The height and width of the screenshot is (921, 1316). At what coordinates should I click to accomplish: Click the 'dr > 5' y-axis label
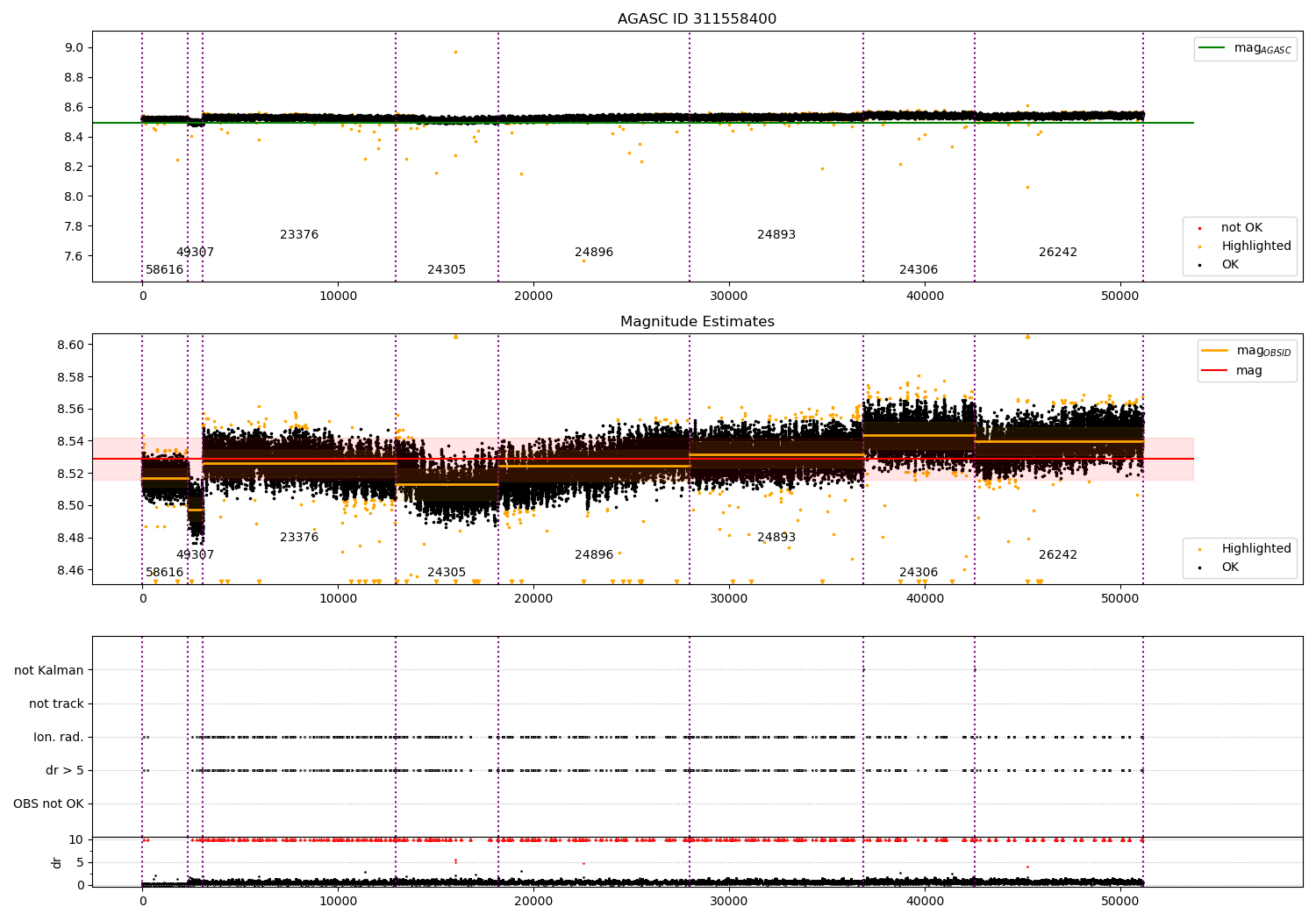(x=65, y=770)
